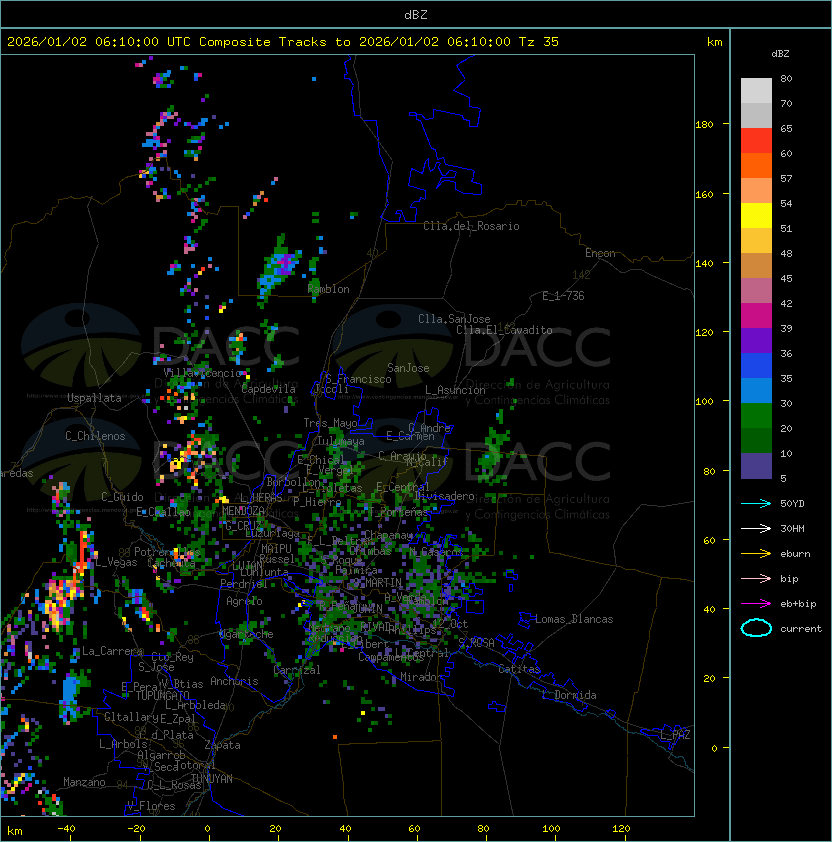Click the Clla.del_Rosario map label

tap(471, 226)
